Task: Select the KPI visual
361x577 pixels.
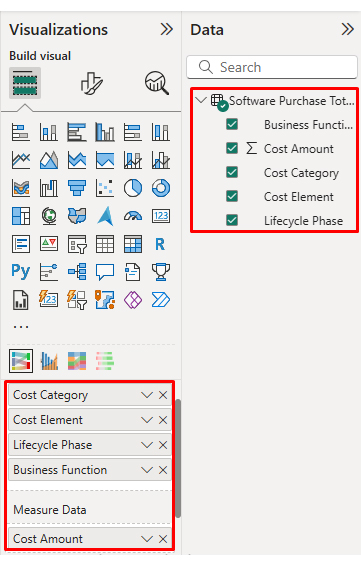Action: [x=49, y=244]
